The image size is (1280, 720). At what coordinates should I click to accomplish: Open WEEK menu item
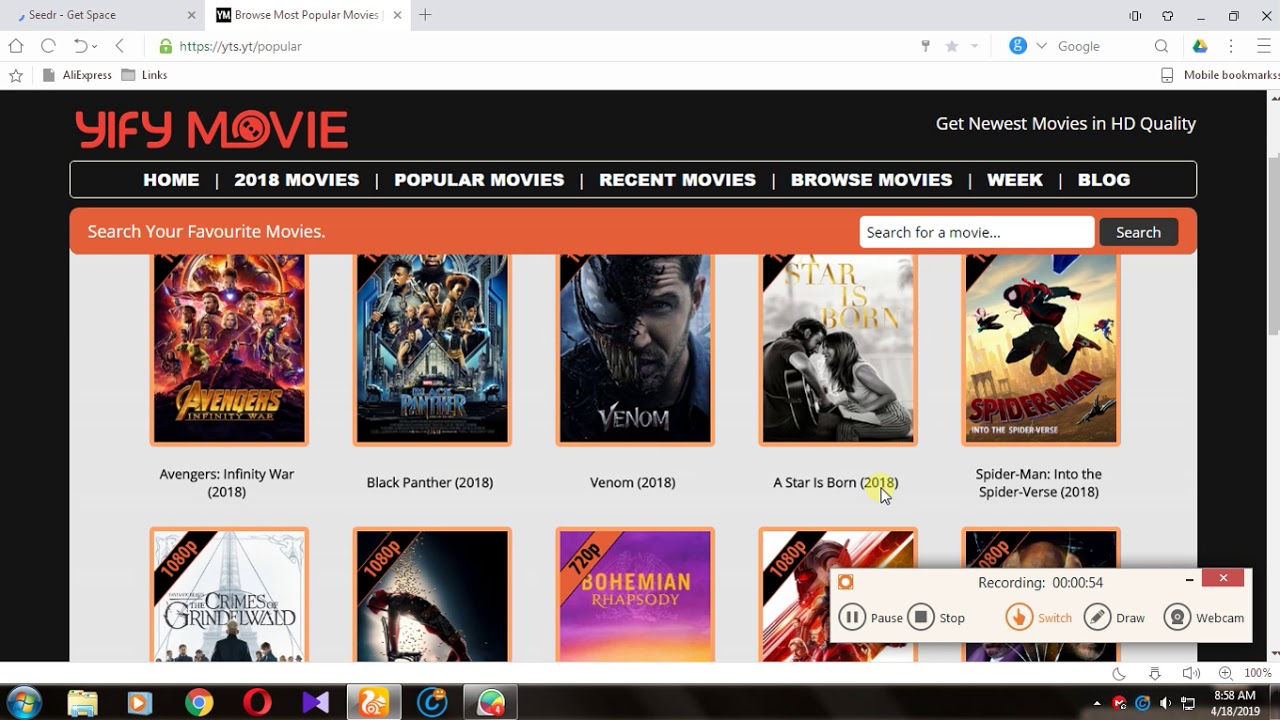[x=1015, y=180]
